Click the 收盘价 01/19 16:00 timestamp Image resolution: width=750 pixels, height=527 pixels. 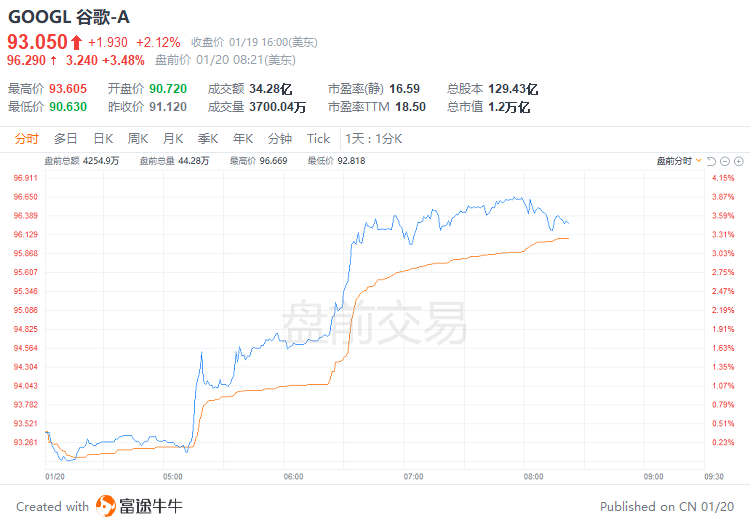tap(254, 43)
